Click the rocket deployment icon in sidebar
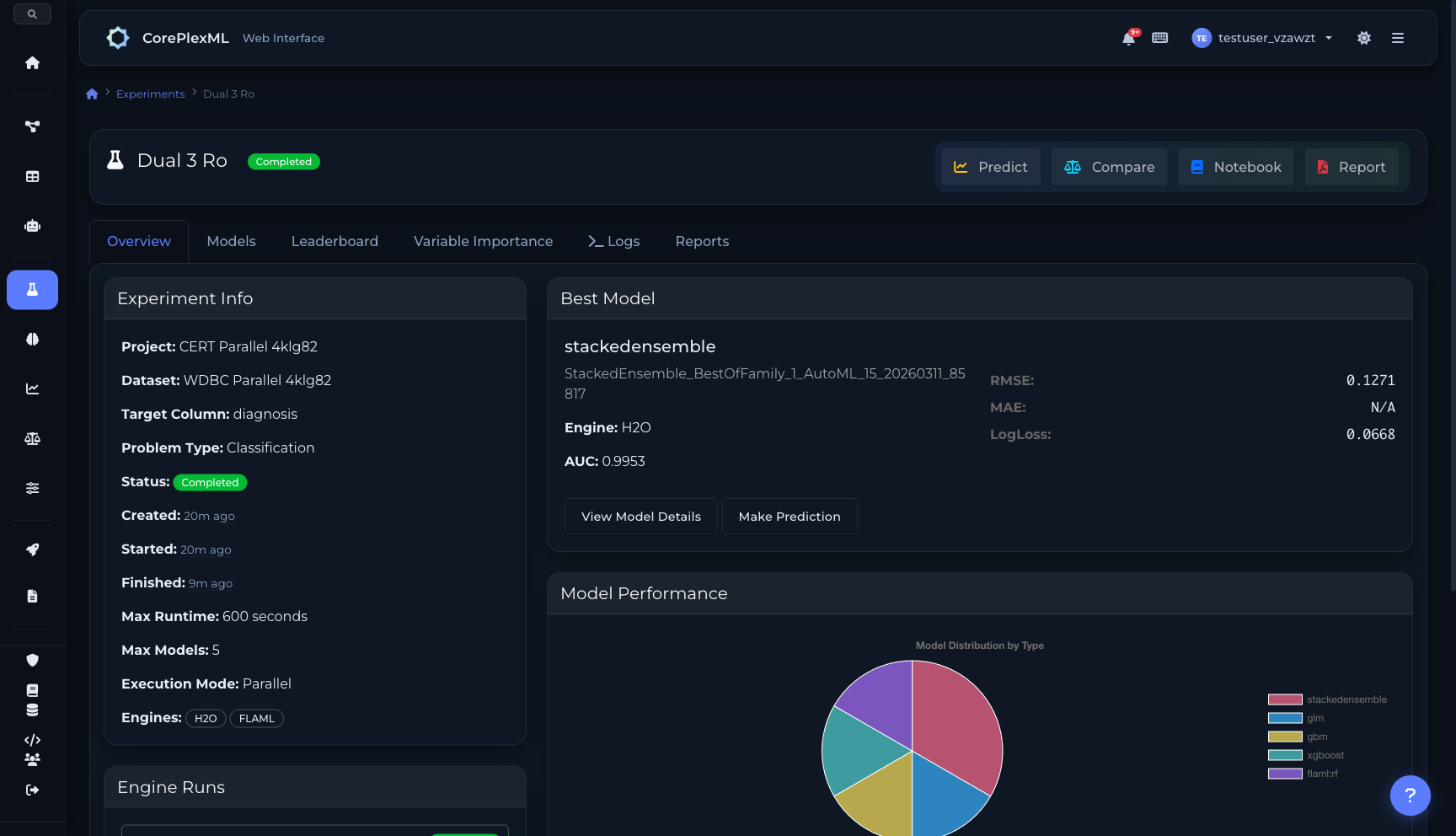 point(32,549)
